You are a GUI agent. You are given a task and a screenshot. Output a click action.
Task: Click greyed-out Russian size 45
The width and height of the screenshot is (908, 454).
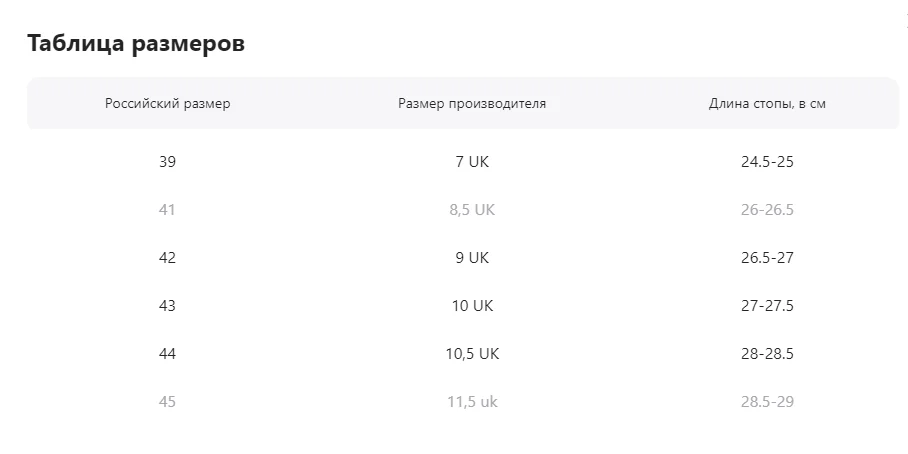click(167, 401)
